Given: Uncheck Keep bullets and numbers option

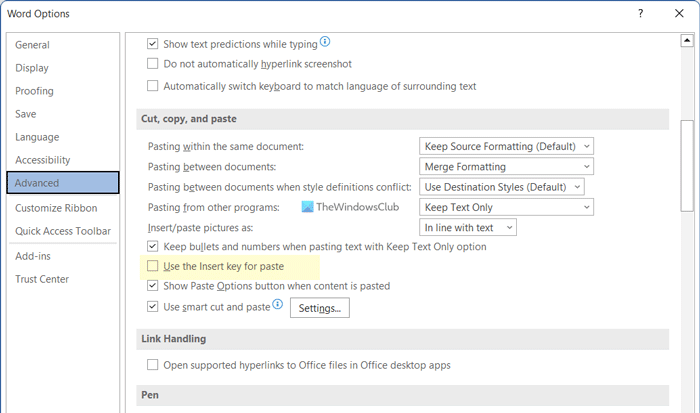Looking at the screenshot, I should pyautogui.click(x=153, y=246).
